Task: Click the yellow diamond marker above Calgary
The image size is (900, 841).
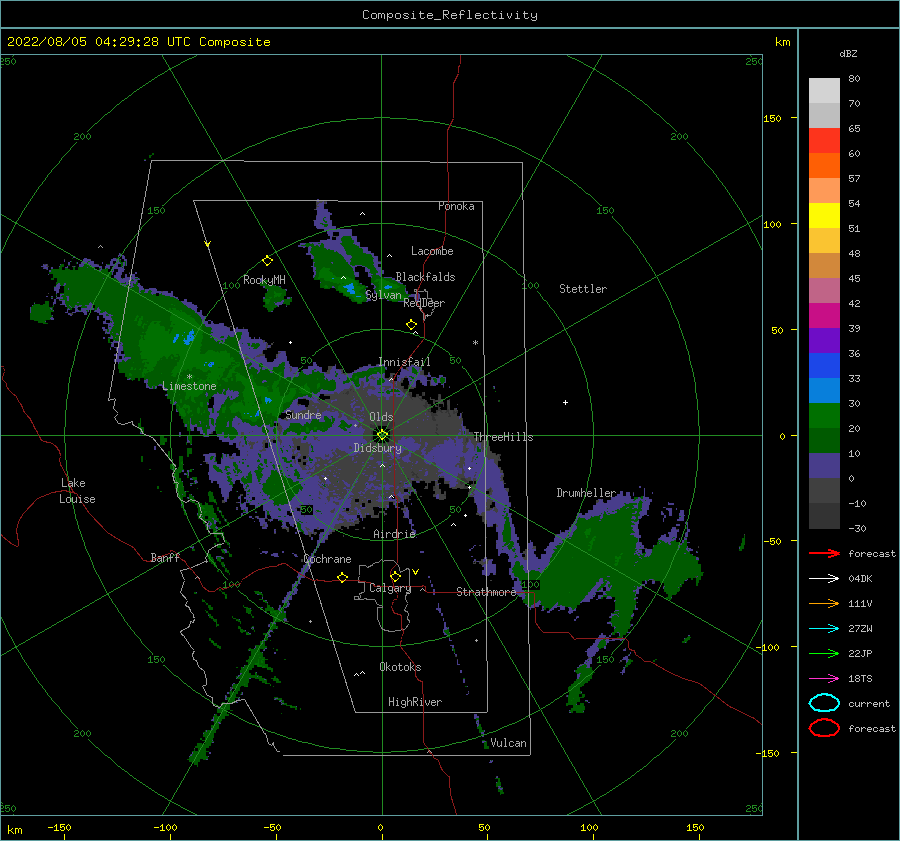Action: point(395,576)
